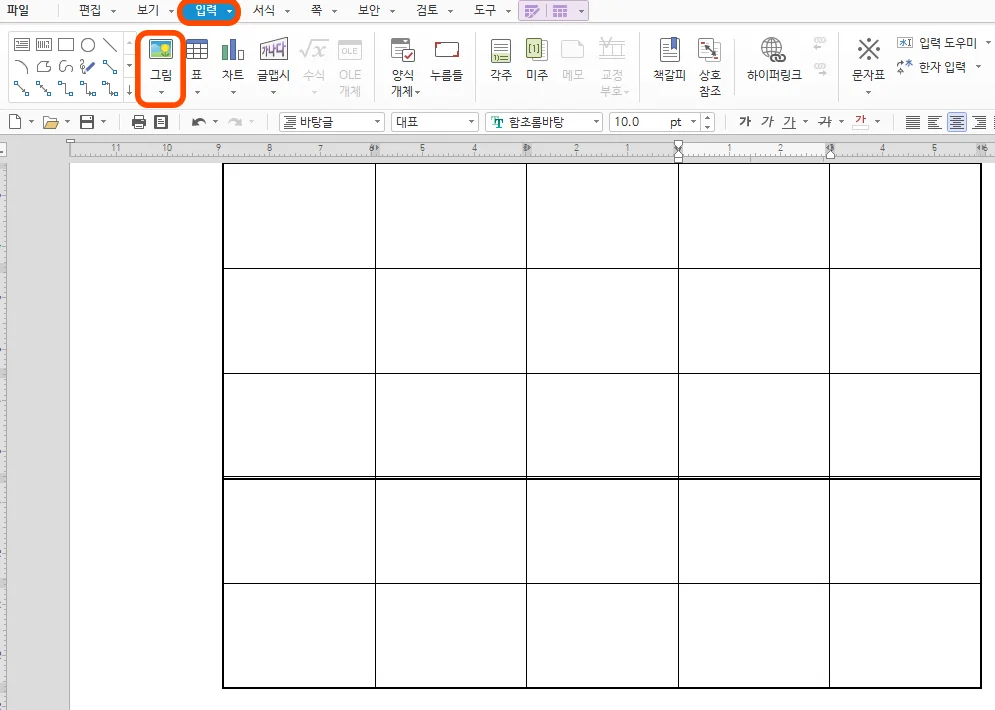Save the document with the disk icon
The height and width of the screenshot is (710, 995).
point(87,122)
